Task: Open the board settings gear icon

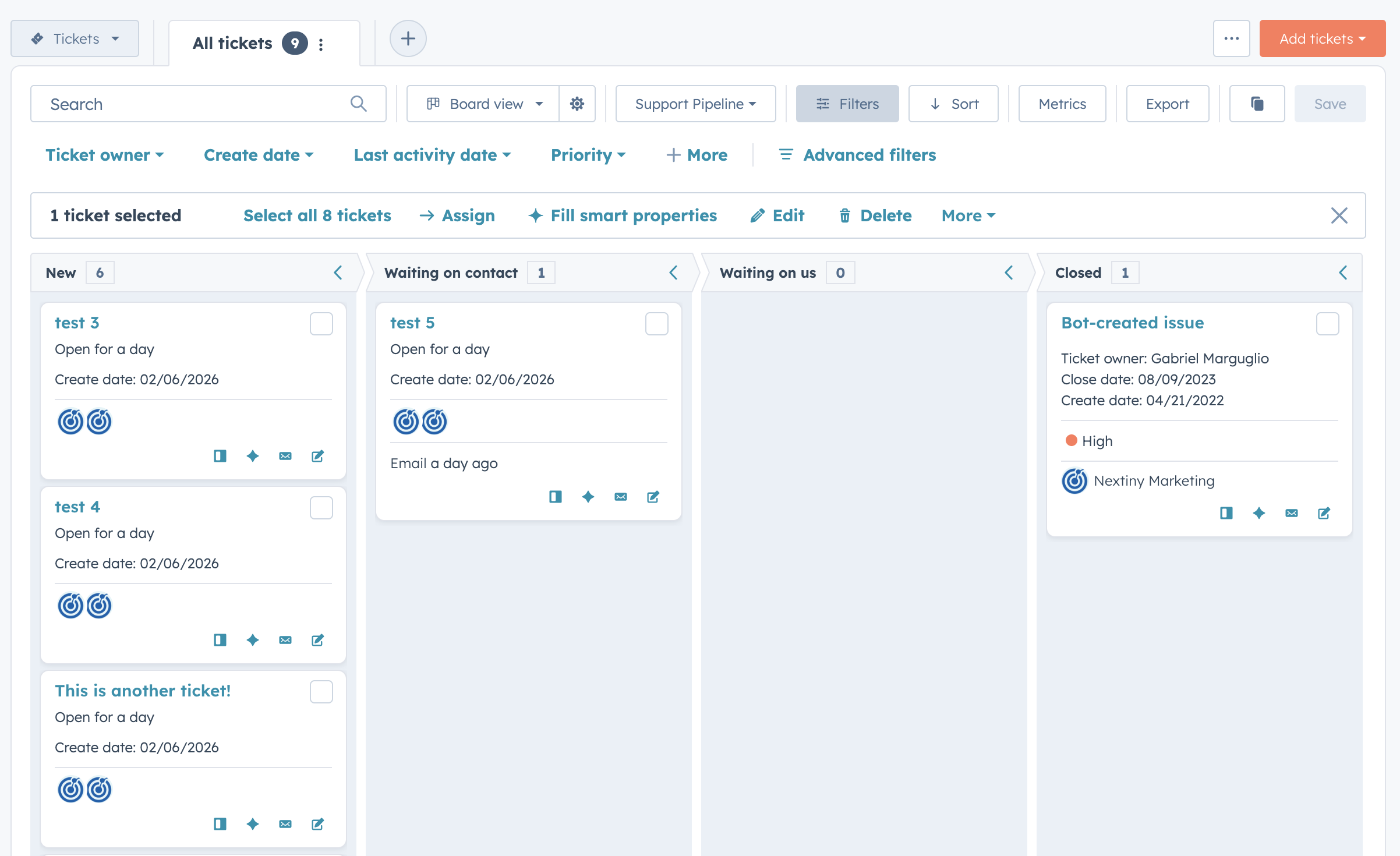Action: pos(577,104)
